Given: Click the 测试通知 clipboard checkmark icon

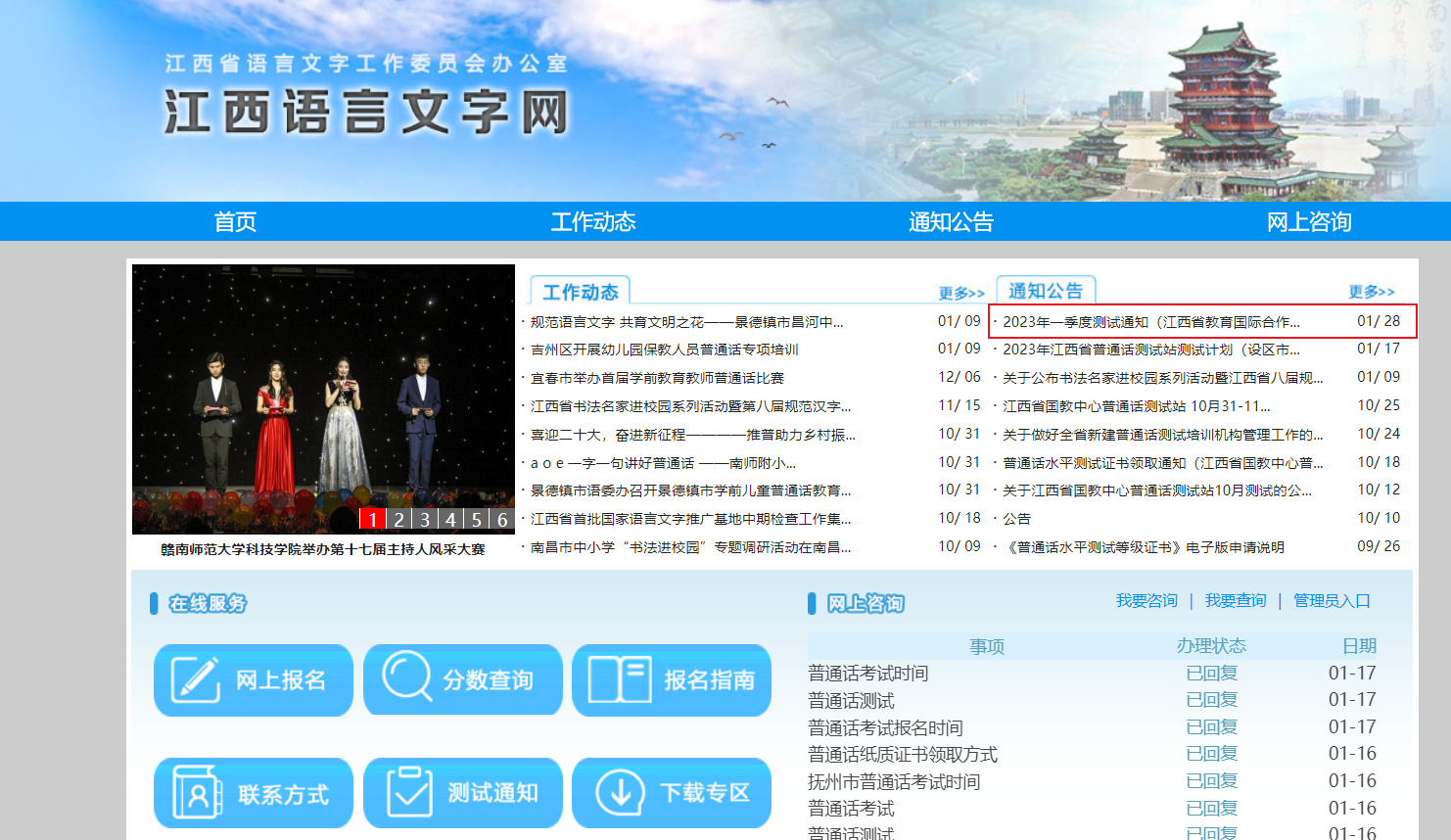Looking at the screenshot, I should pyautogui.click(x=408, y=792).
